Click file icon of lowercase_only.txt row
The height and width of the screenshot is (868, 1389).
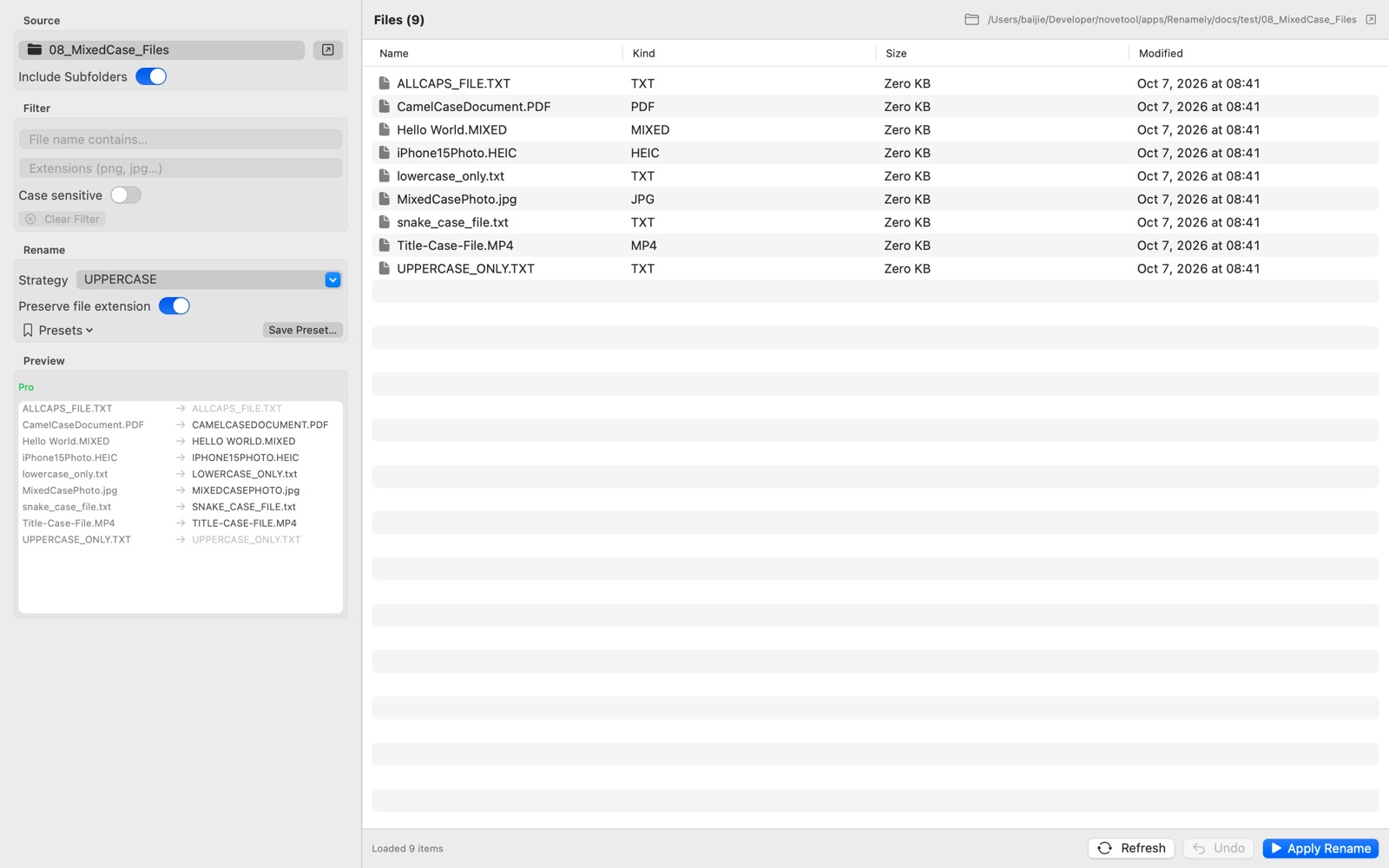click(x=384, y=175)
